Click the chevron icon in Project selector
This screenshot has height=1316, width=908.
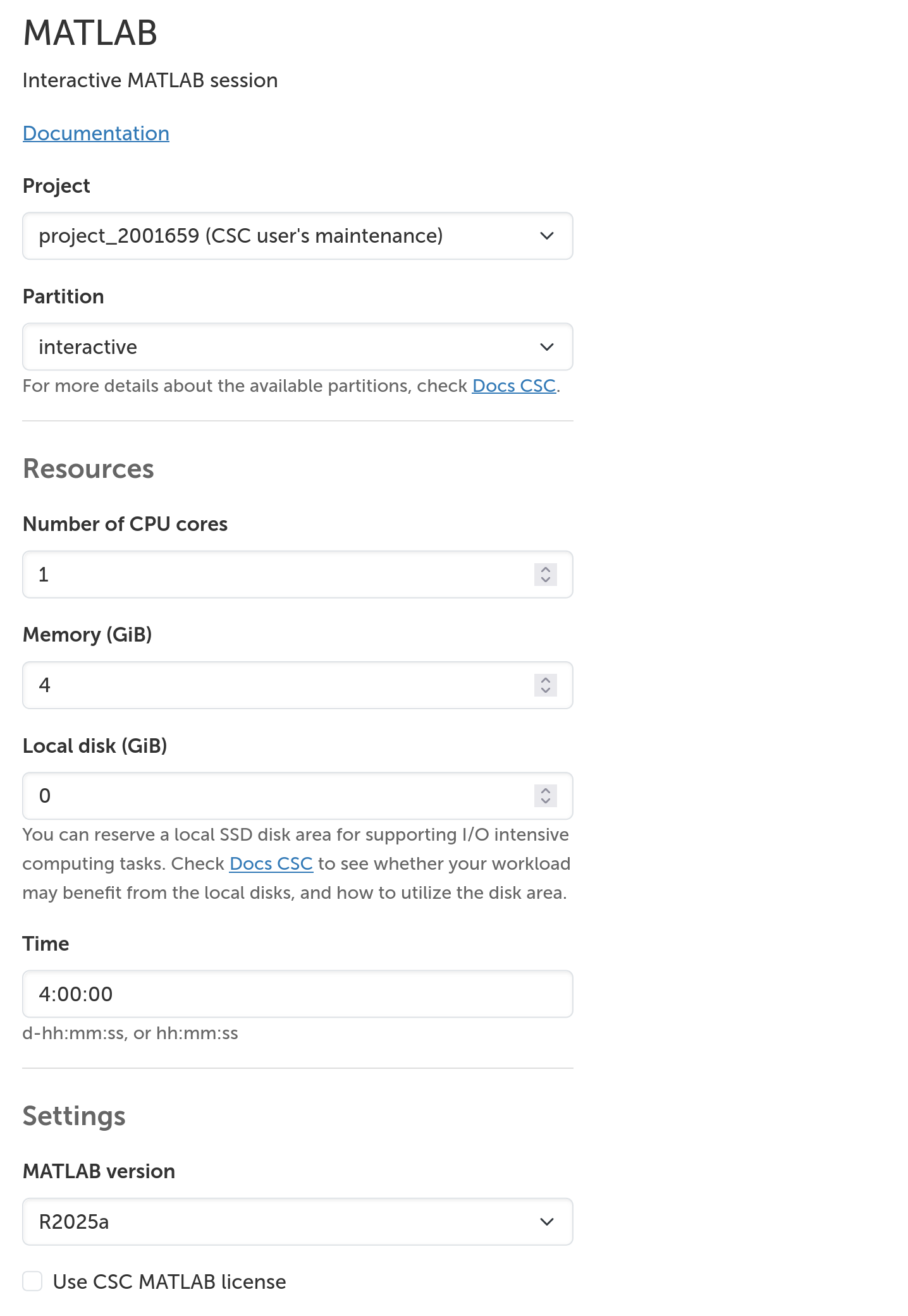click(547, 236)
